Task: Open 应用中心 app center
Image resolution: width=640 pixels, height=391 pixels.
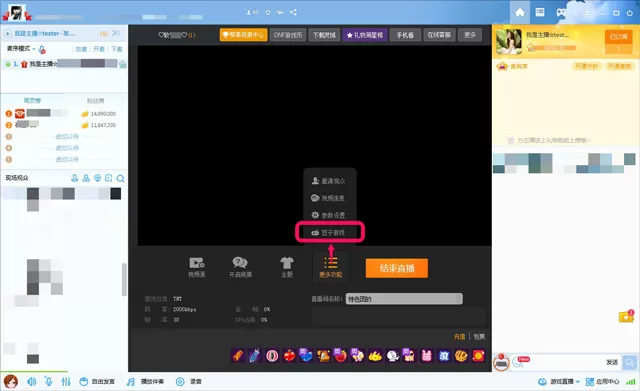Action: coord(602,382)
